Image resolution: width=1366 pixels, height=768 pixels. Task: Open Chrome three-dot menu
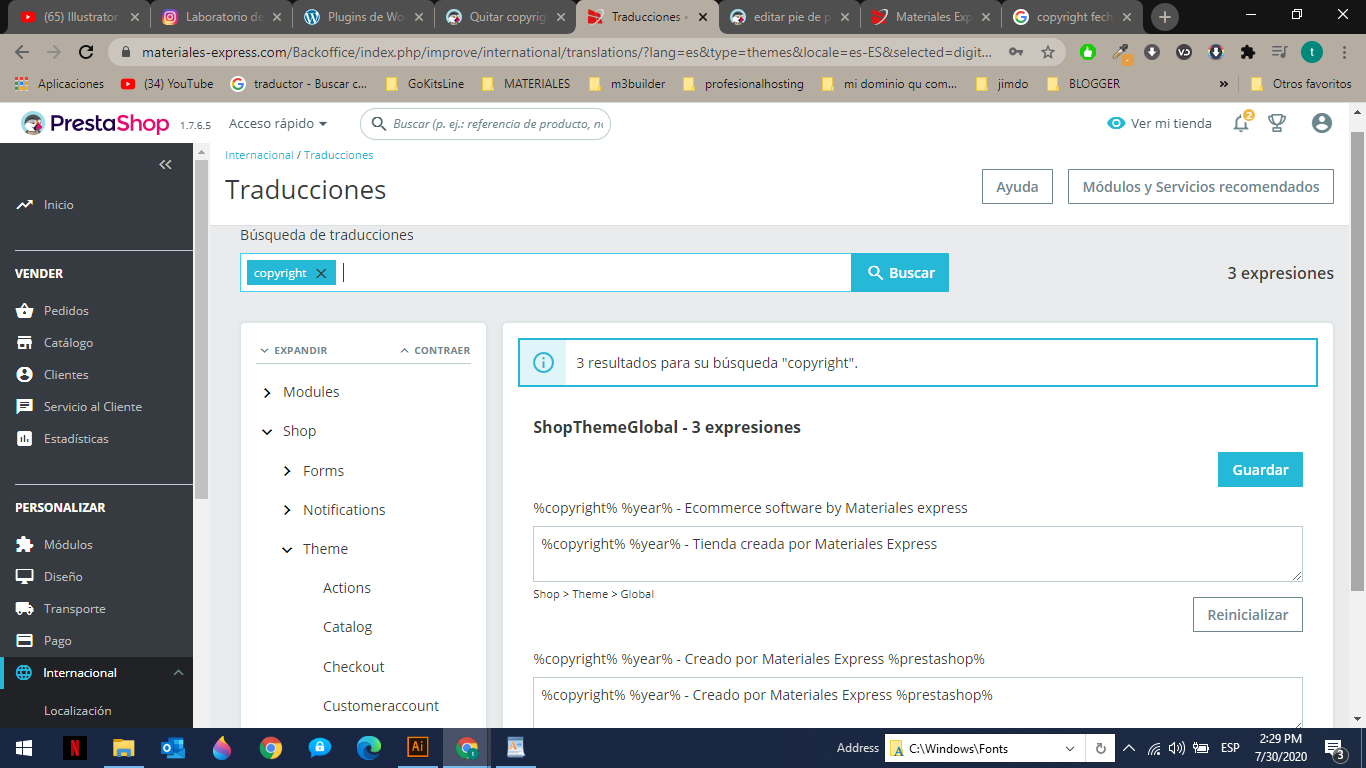point(1343,52)
